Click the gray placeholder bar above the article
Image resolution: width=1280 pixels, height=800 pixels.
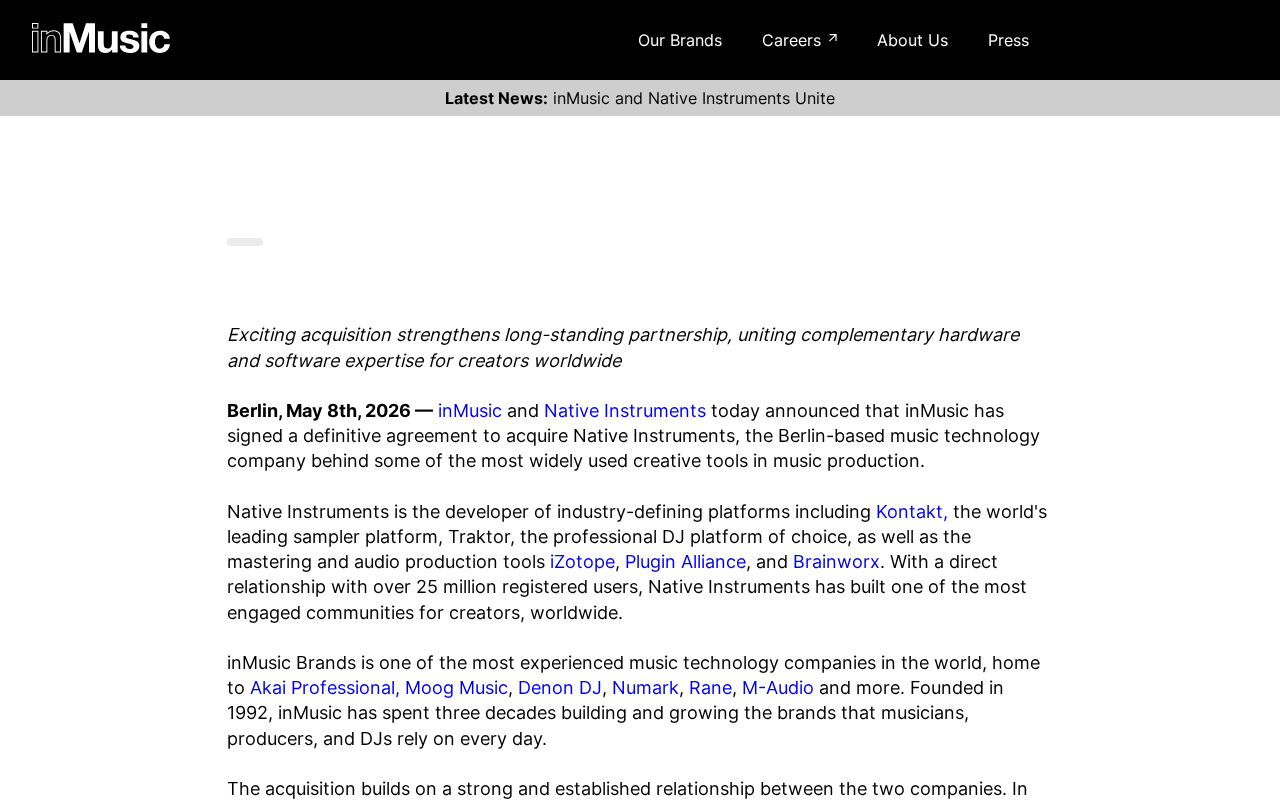[245, 242]
